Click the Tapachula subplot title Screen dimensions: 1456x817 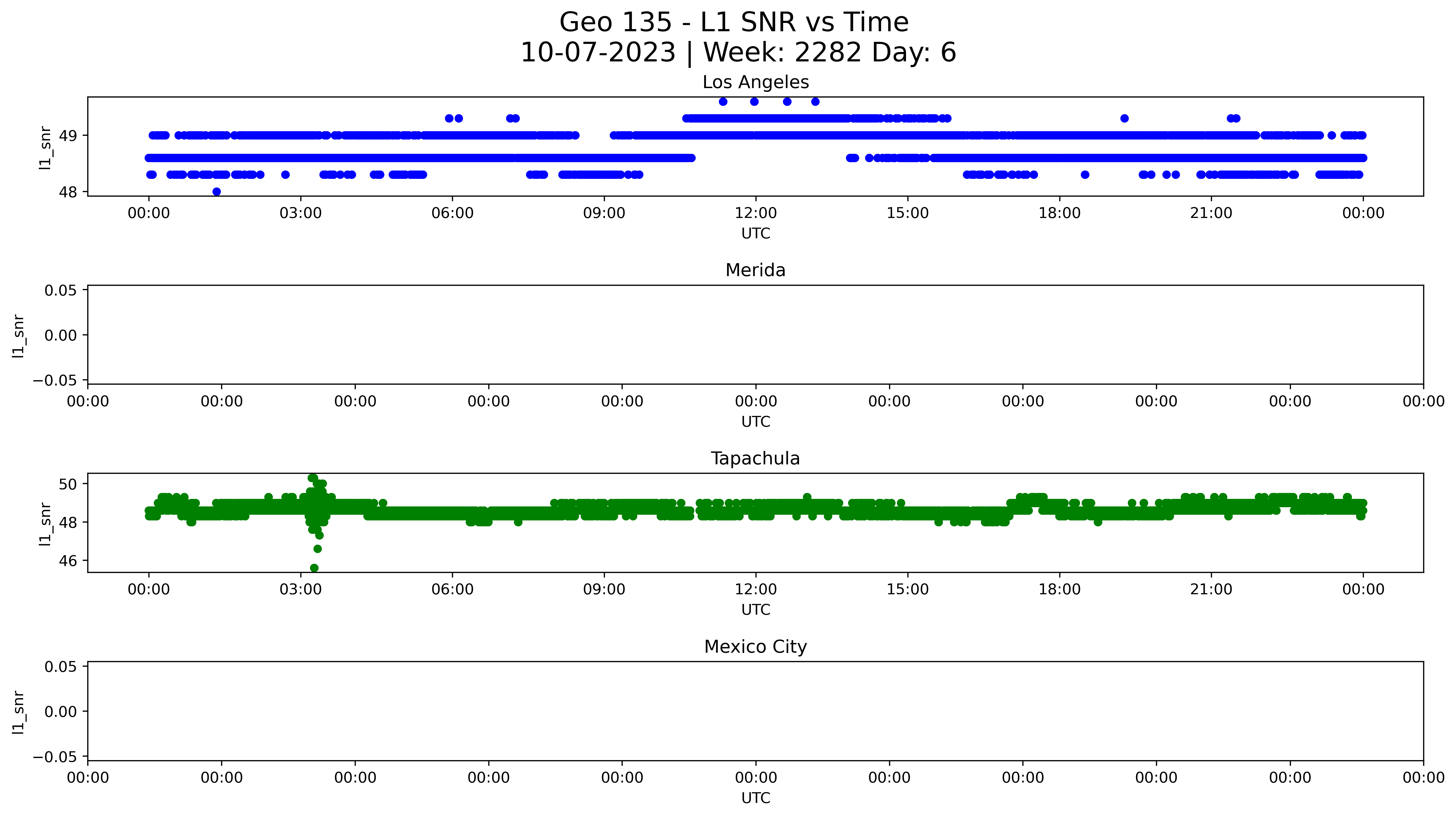[x=755, y=458]
